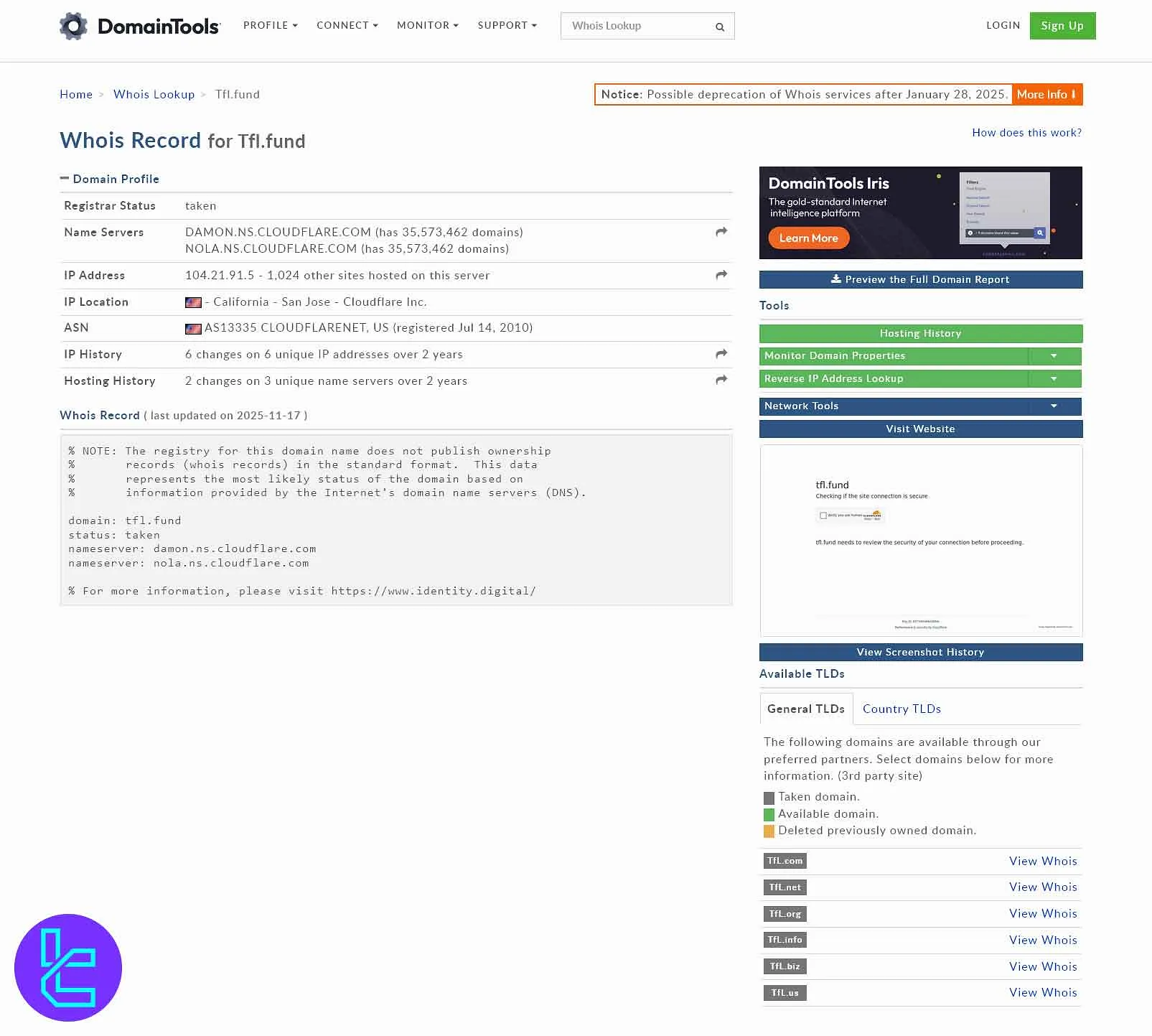Expand the Monitor Domain Properties dropdown arrow

coord(1054,356)
